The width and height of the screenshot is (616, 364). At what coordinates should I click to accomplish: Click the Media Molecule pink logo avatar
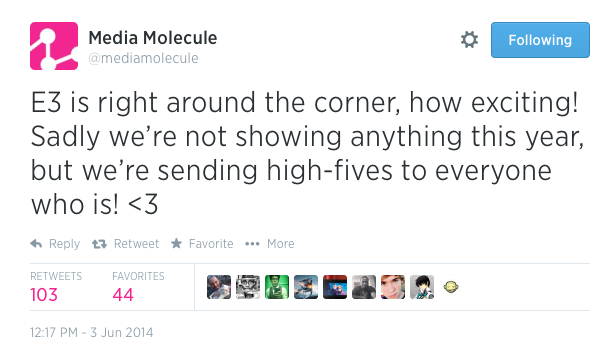[x=54, y=46]
